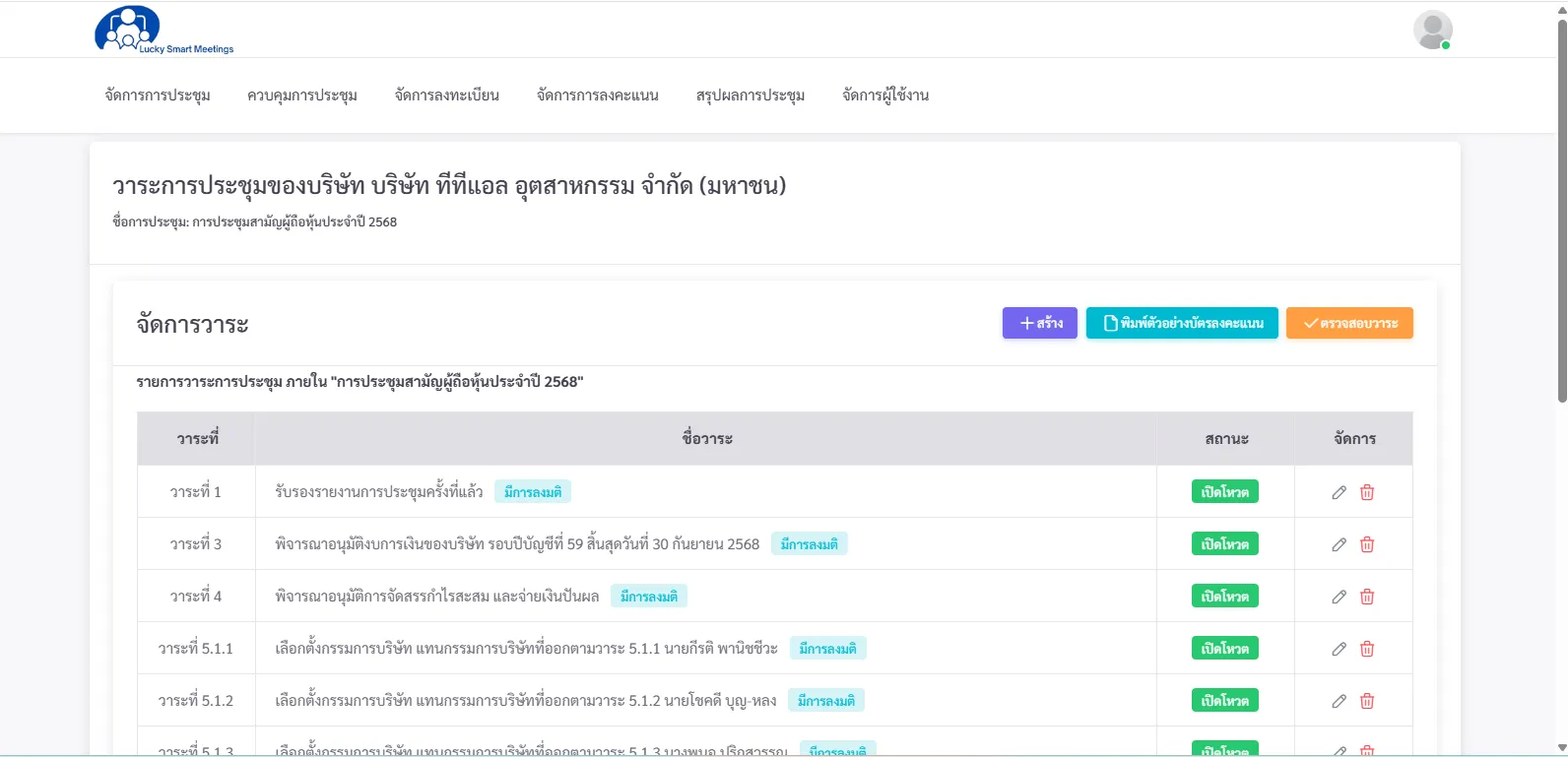Open the จัดการการประชุม menu
This screenshot has height=757, width=1568.
click(x=158, y=95)
